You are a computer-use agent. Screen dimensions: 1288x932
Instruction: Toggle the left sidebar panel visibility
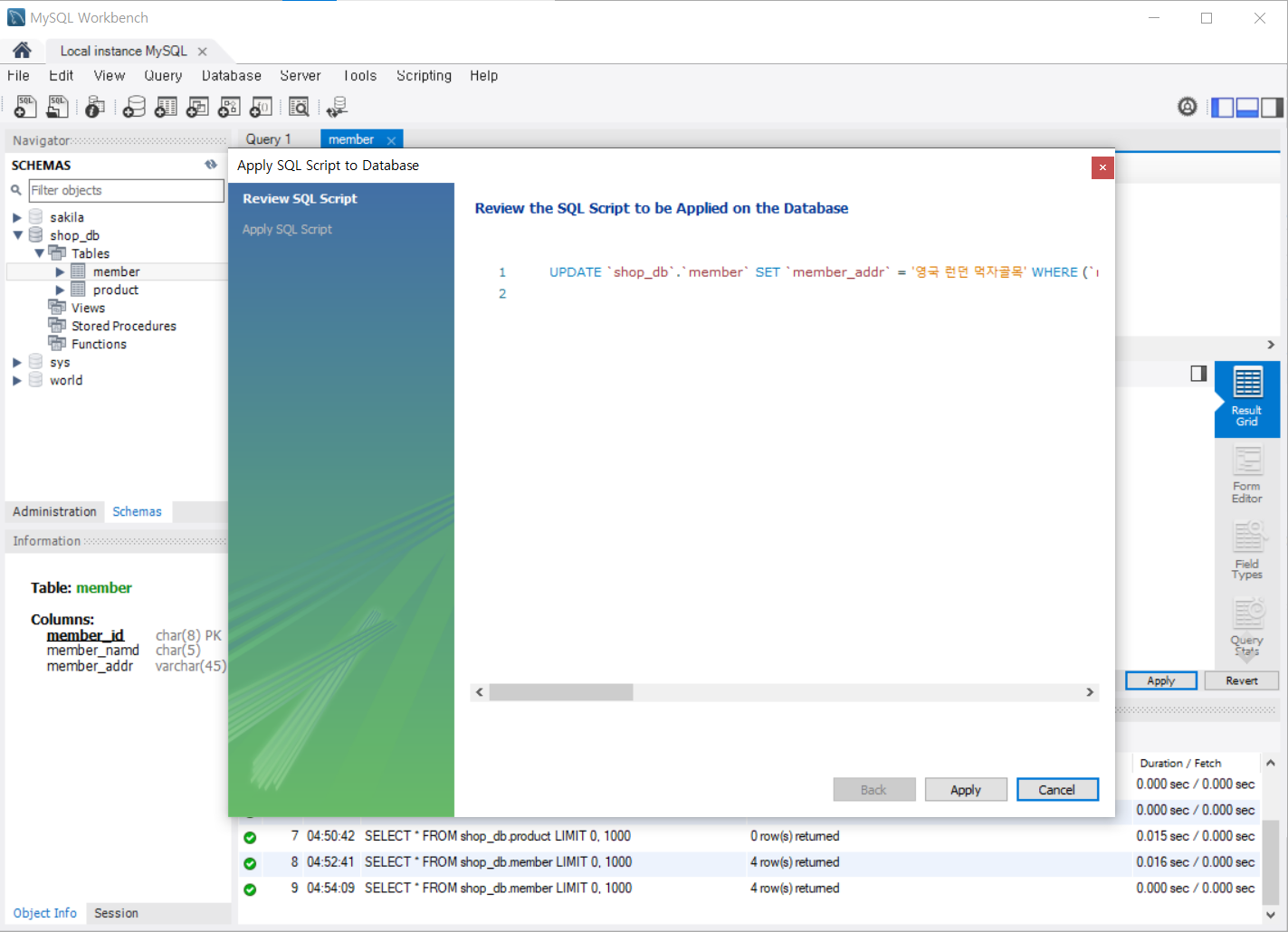tap(1223, 107)
